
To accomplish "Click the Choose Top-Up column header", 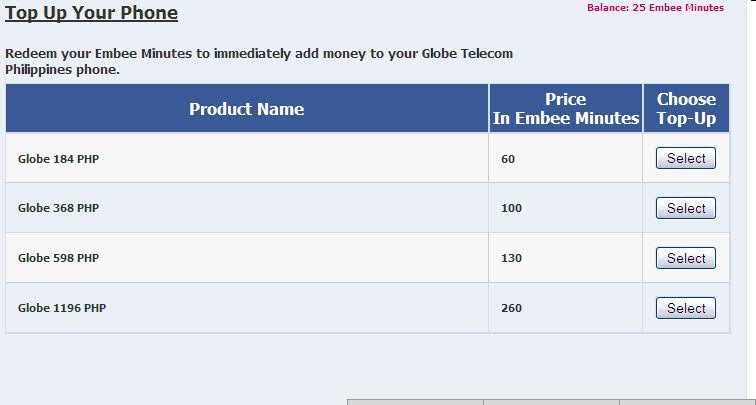I will click(686, 108).
